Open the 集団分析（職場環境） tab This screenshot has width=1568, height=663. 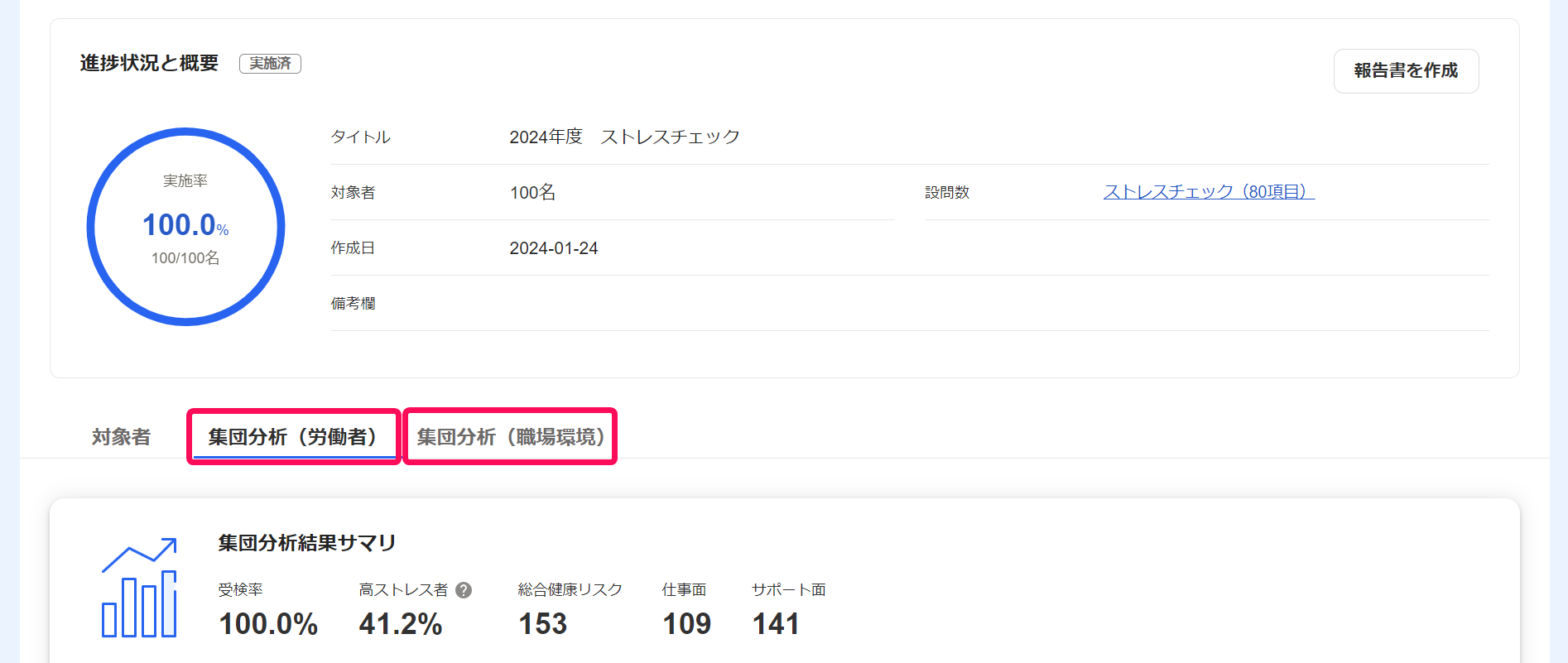(510, 437)
